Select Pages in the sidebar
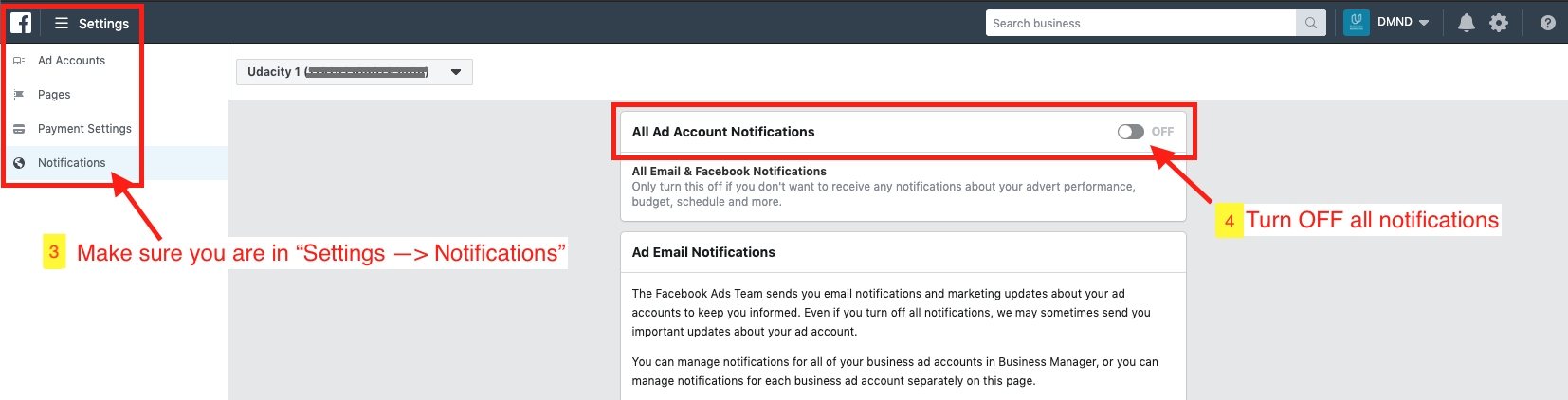1568x400 pixels. tap(54, 95)
